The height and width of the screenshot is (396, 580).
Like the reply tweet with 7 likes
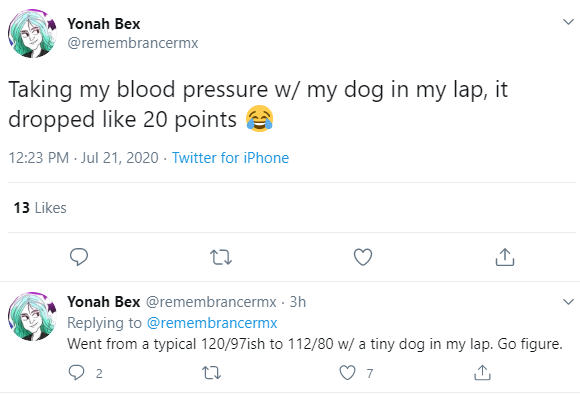(347, 373)
